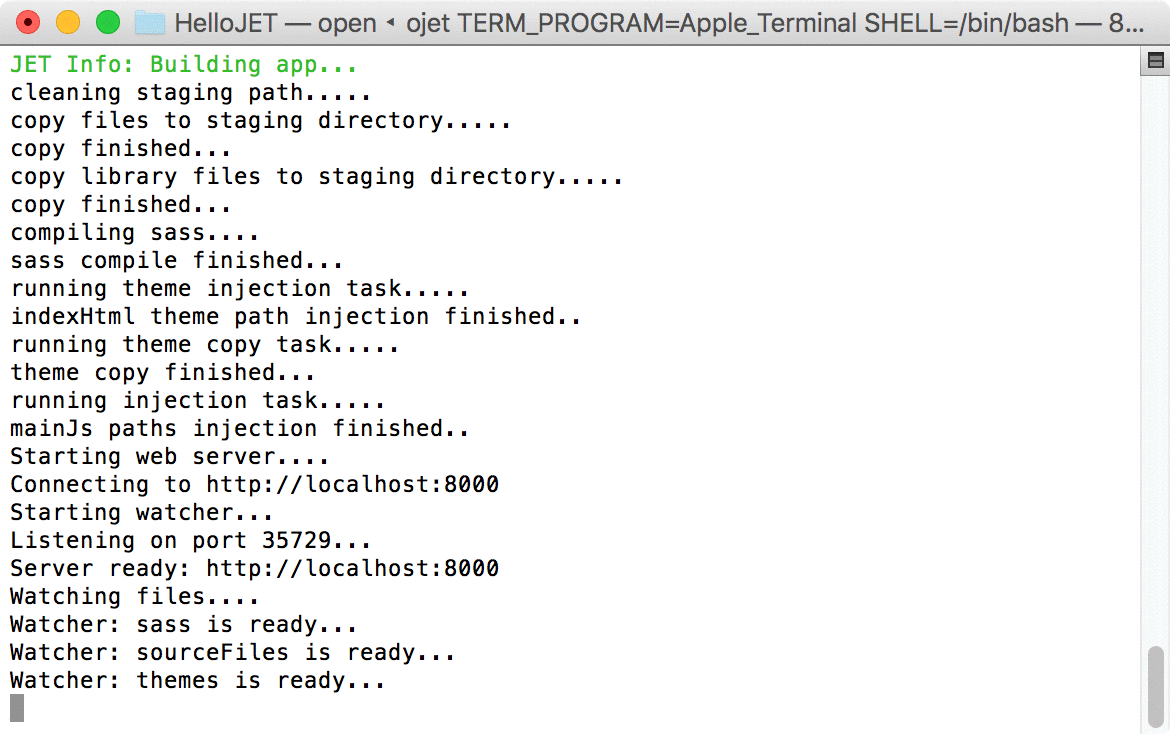Click the 'mainJs paths injection finished' line

point(240,428)
